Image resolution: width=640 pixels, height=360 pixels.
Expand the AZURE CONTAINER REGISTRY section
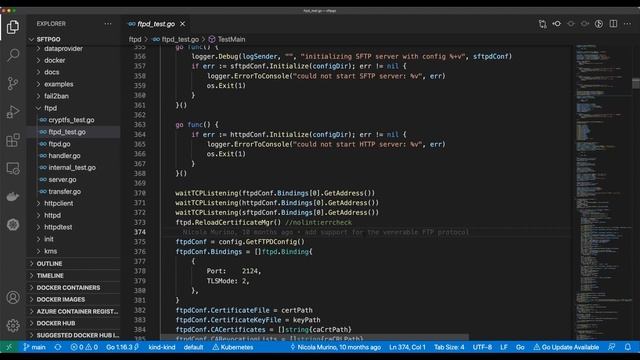click(x=73, y=311)
